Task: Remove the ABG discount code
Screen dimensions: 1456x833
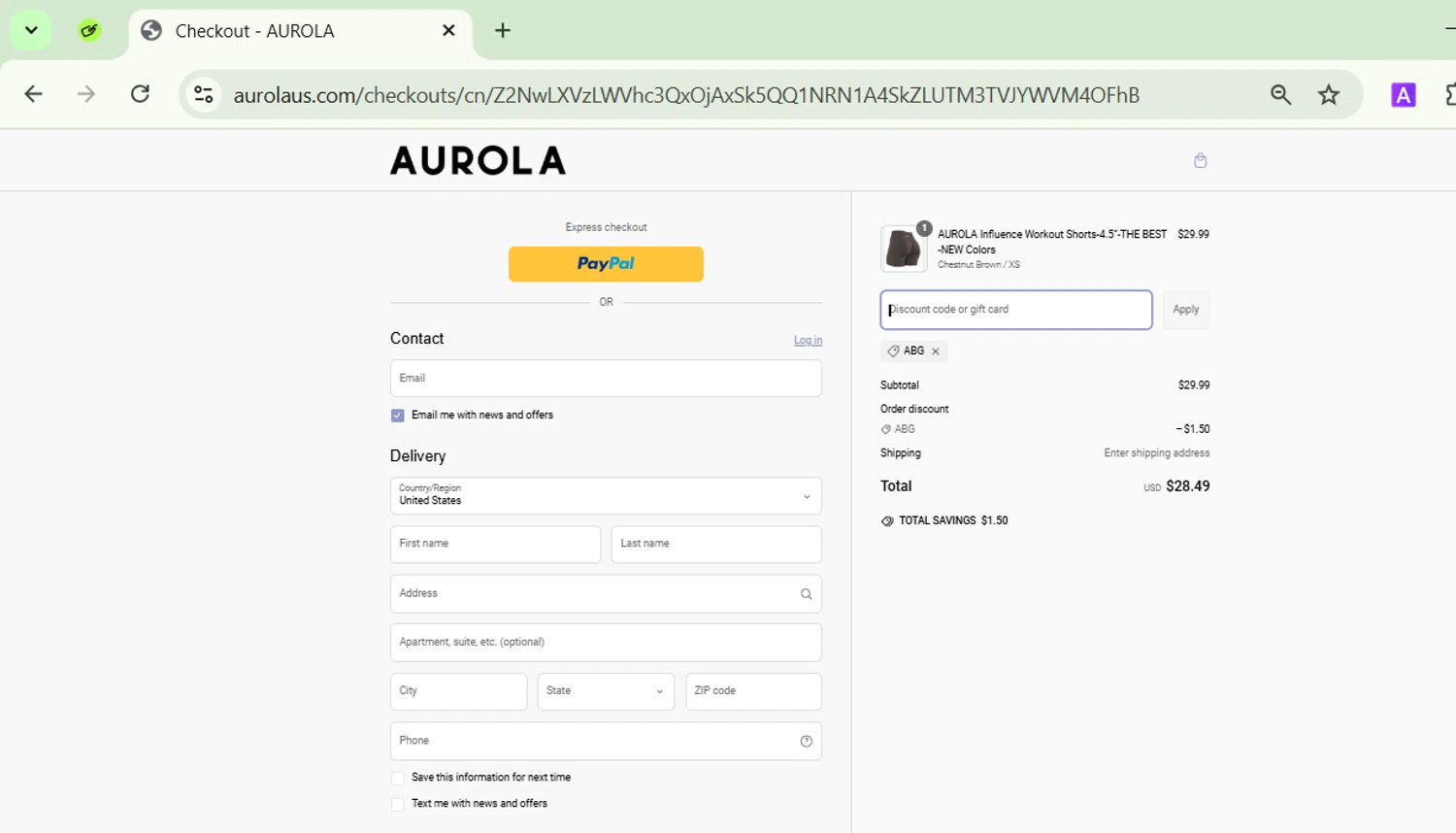Action: tap(936, 351)
